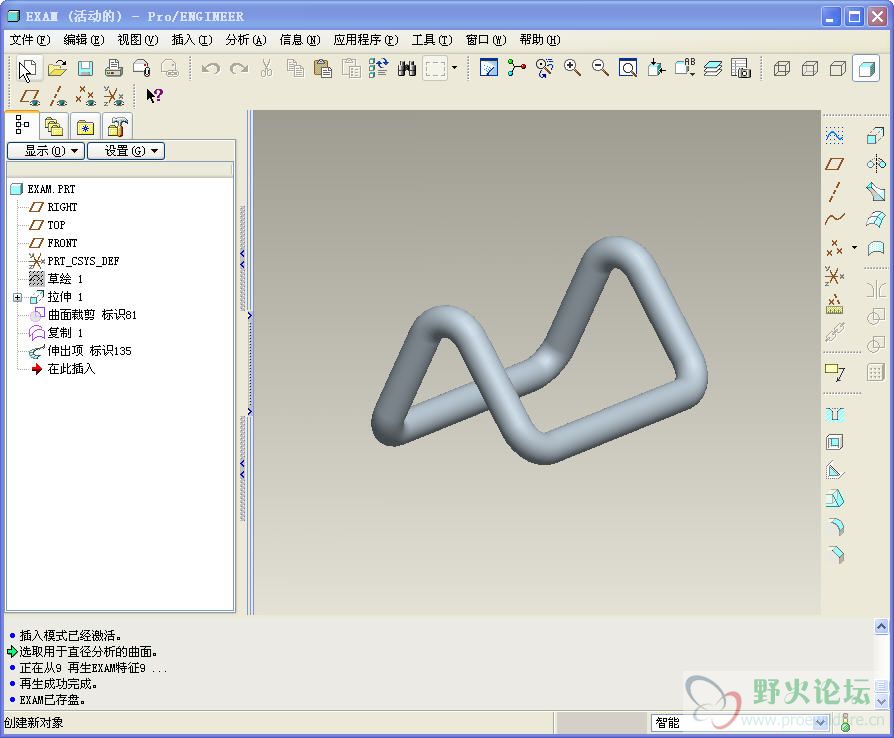This screenshot has width=894, height=738.
Task: Switch to the folder browser tab
Action: click(54, 125)
